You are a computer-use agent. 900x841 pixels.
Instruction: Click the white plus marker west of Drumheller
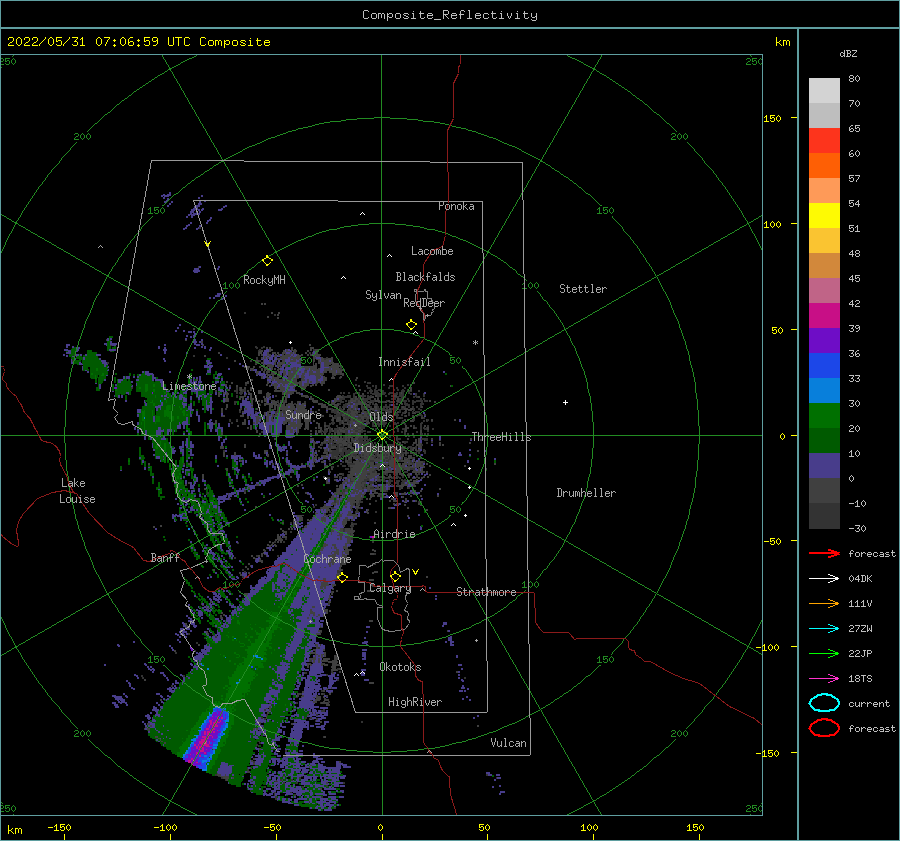[565, 402]
